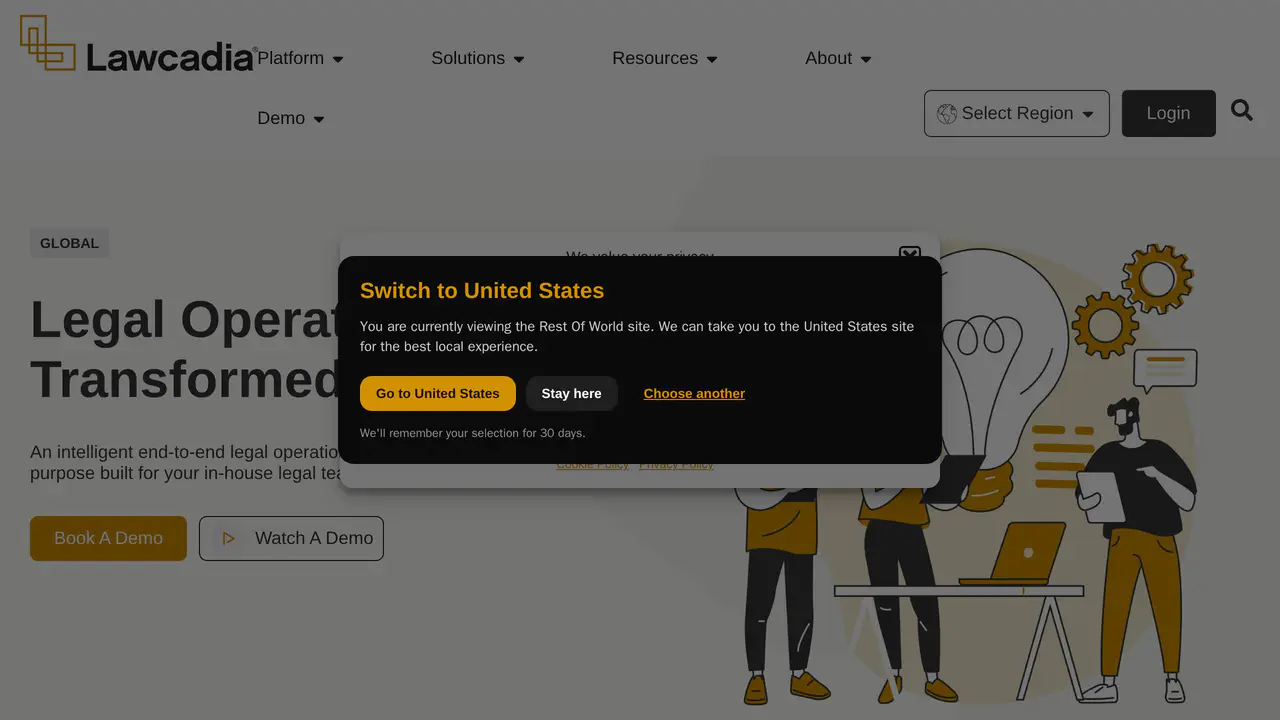The height and width of the screenshot is (720, 1280).
Task: Click the globe icon in Select Region
Action: [x=947, y=114]
